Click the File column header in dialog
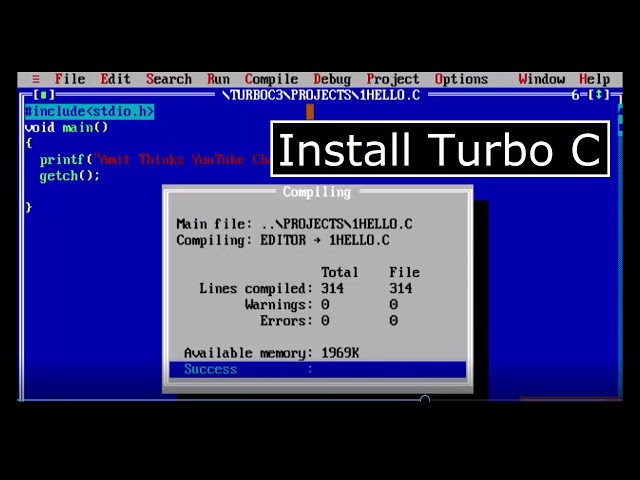Viewport: 640px width, 480px height. [404, 272]
